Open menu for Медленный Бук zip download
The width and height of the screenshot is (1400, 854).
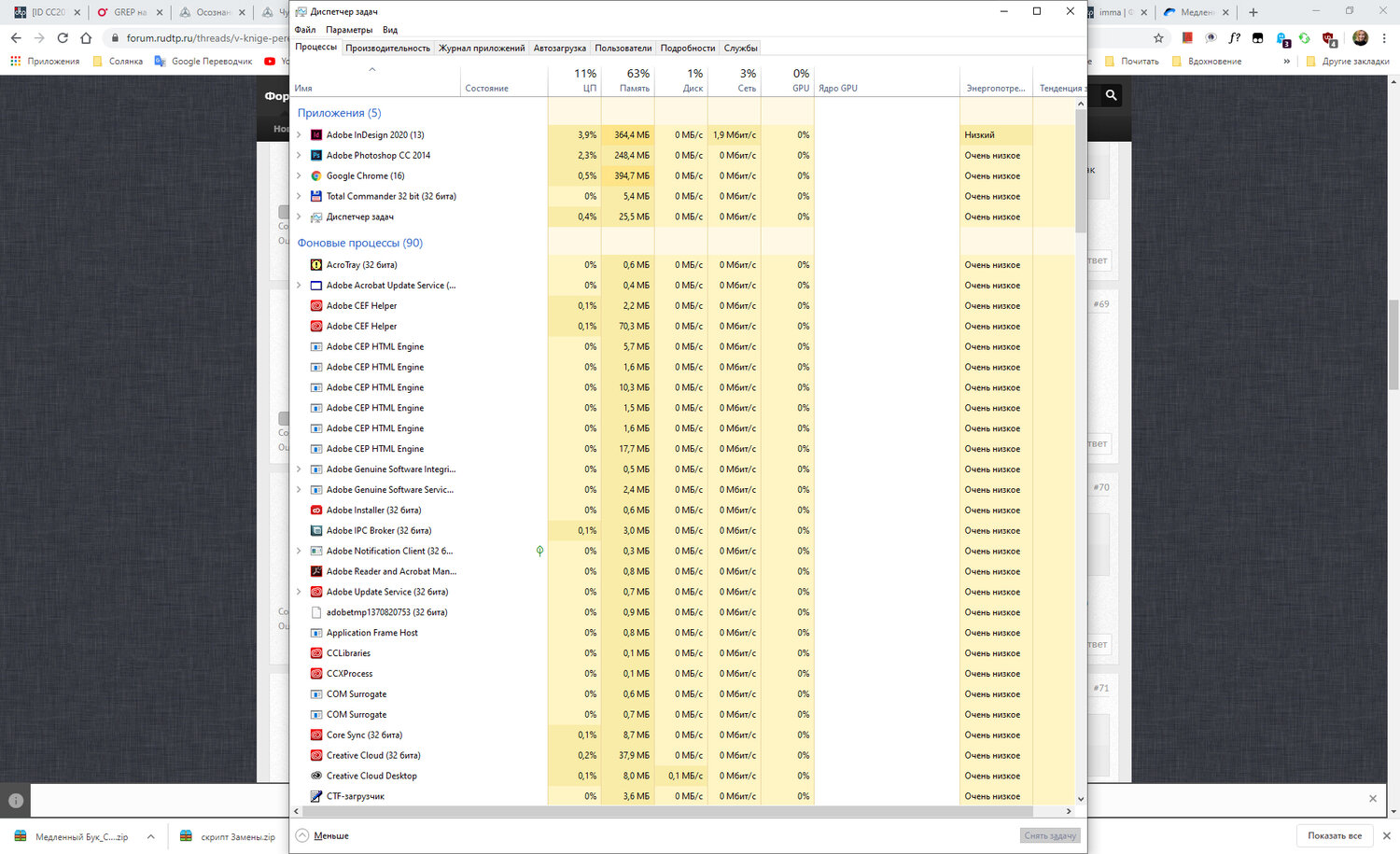point(150,837)
